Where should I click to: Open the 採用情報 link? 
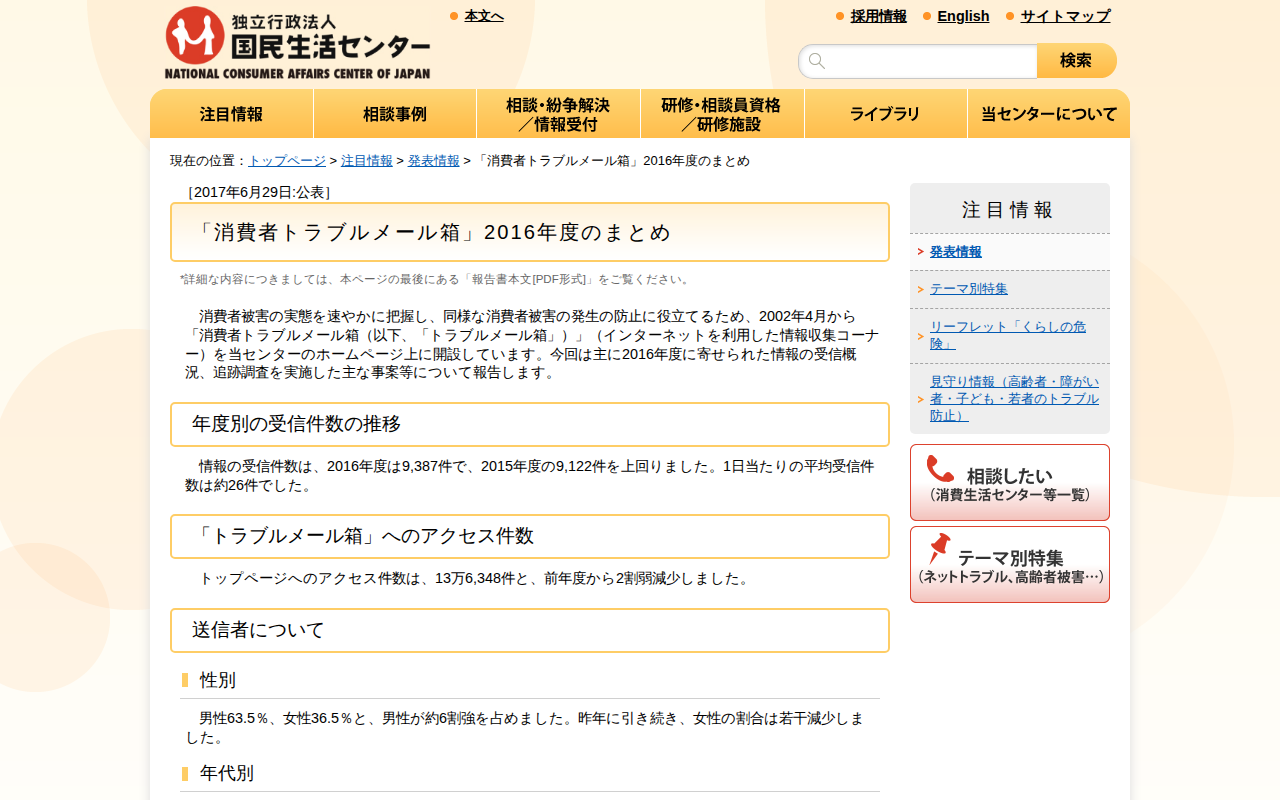pos(879,16)
